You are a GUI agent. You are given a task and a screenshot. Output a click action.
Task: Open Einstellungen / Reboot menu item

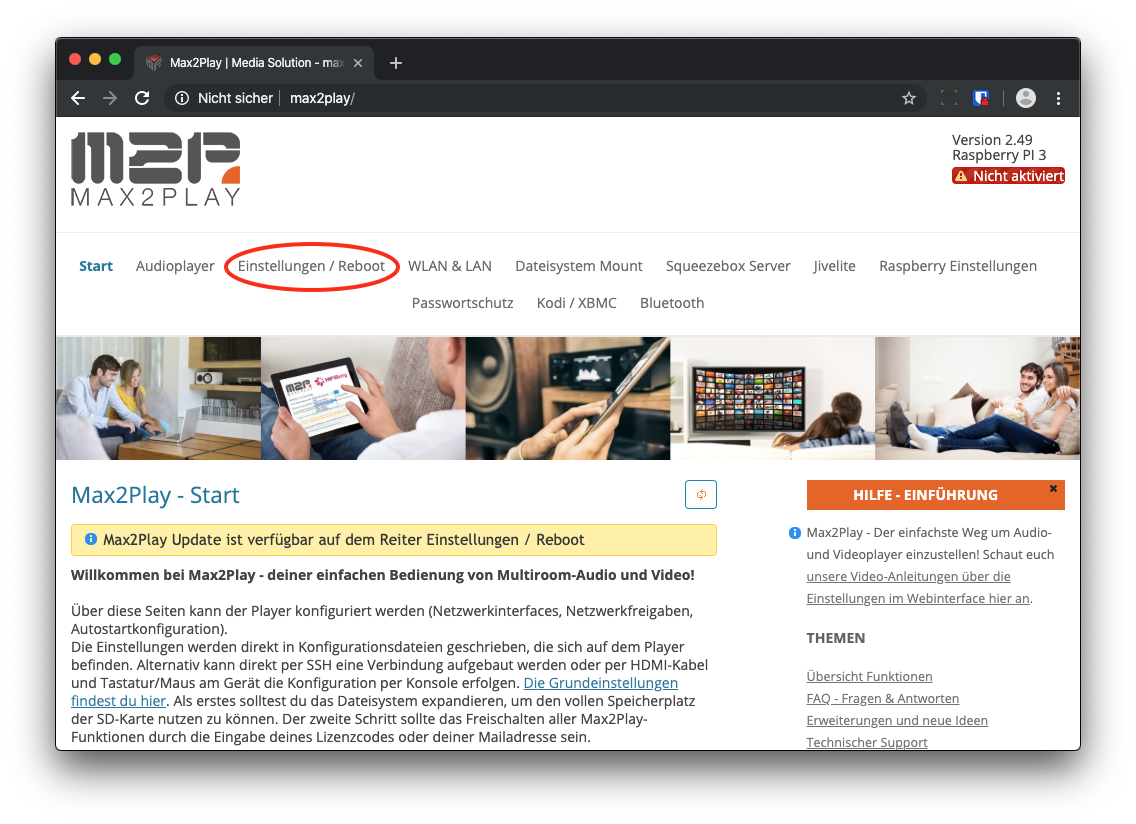pos(311,266)
